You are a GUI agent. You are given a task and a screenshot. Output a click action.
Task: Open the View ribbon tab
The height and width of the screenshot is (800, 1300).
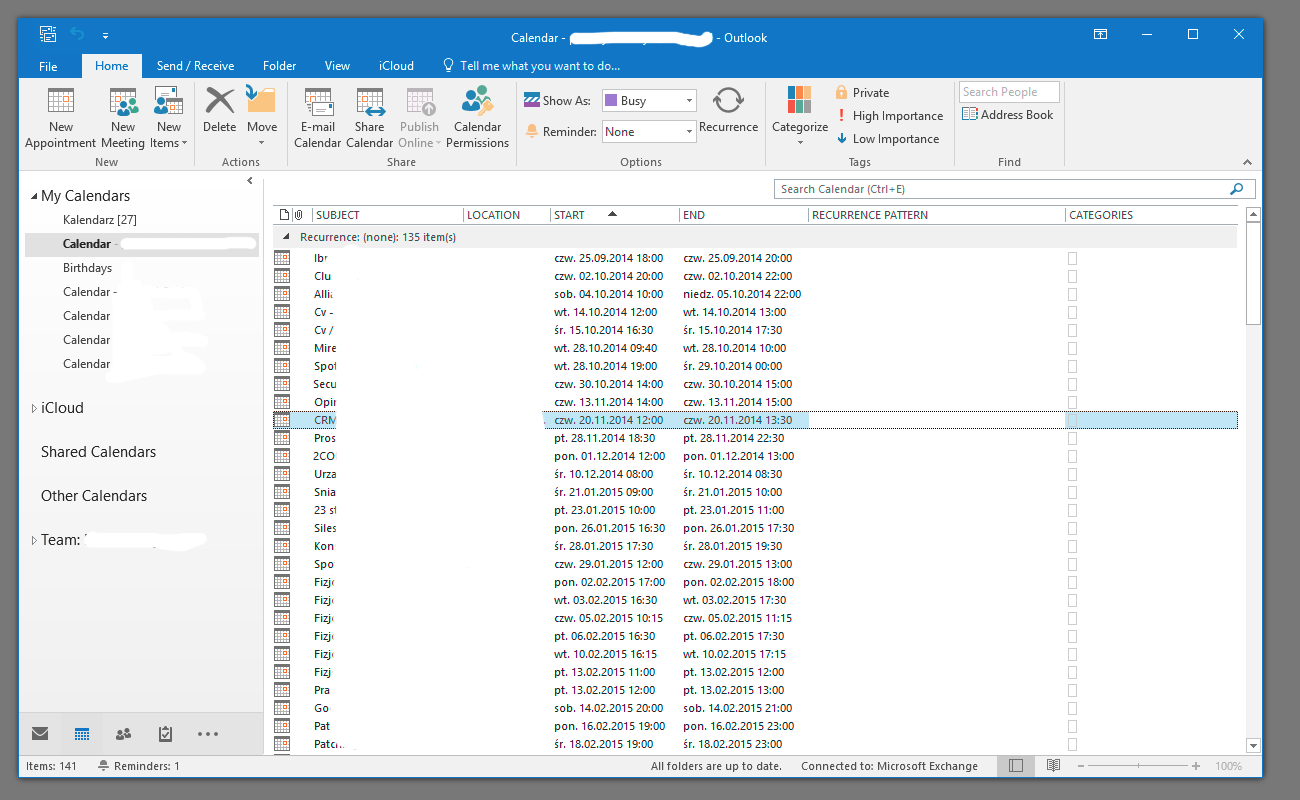tap(337, 66)
